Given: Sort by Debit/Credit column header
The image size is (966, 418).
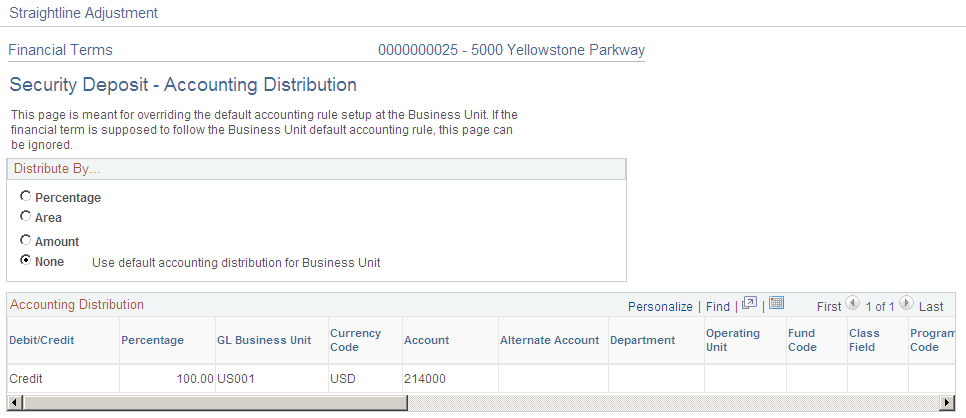Looking at the screenshot, I should [41, 340].
